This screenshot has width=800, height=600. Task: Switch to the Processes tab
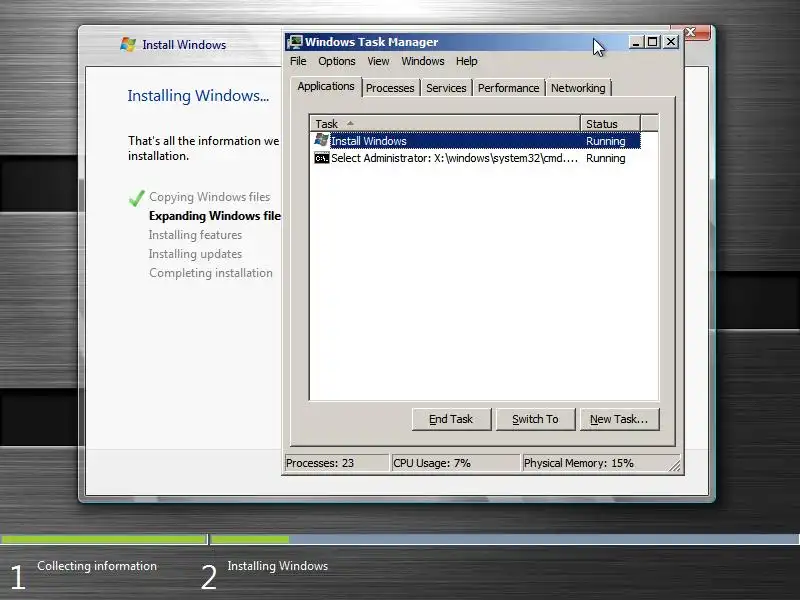(390, 88)
